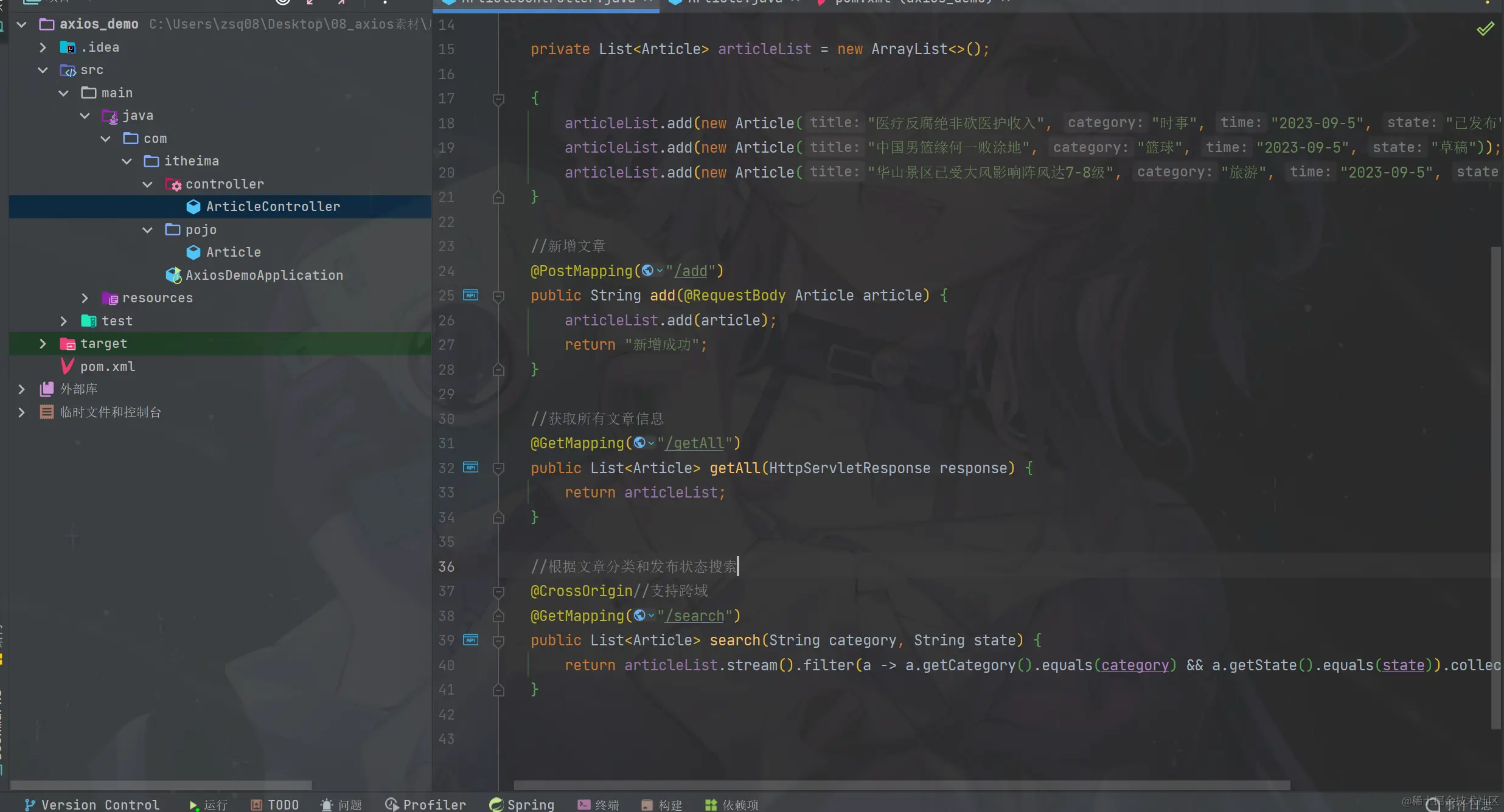Expand the target folder in the project tree
The height and width of the screenshot is (812, 1504).
tap(43, 344)
